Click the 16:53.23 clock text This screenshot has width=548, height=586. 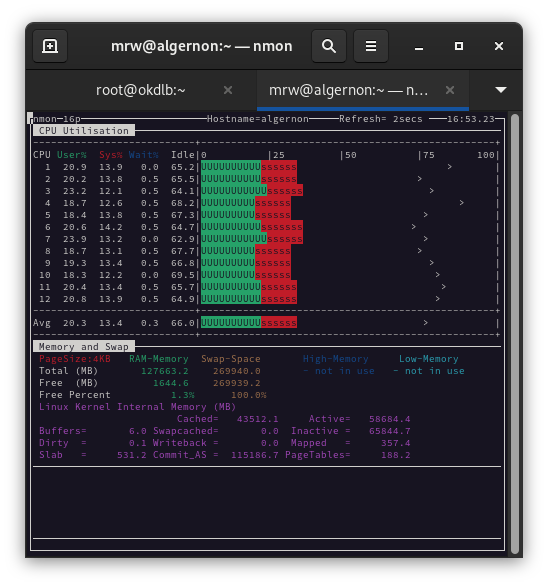coord(471,119)
